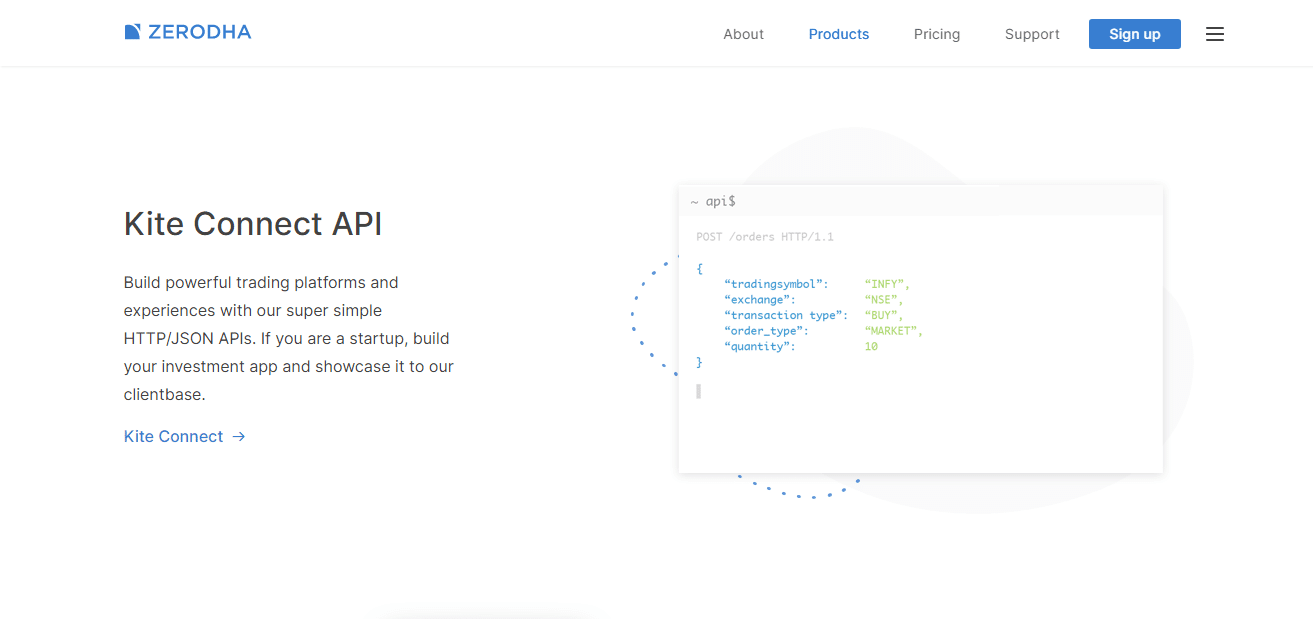Screen dimensions: 1313x619
Task: Open the Support page
Action: point(1032,34)
